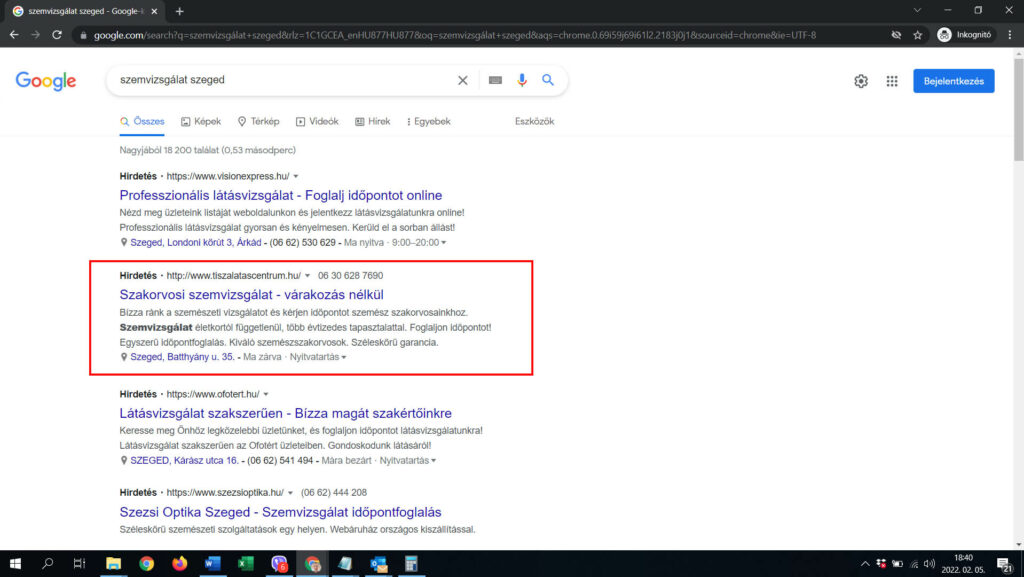Open the Szakorvosi szemvizsgálat ad link

(251, 294)
